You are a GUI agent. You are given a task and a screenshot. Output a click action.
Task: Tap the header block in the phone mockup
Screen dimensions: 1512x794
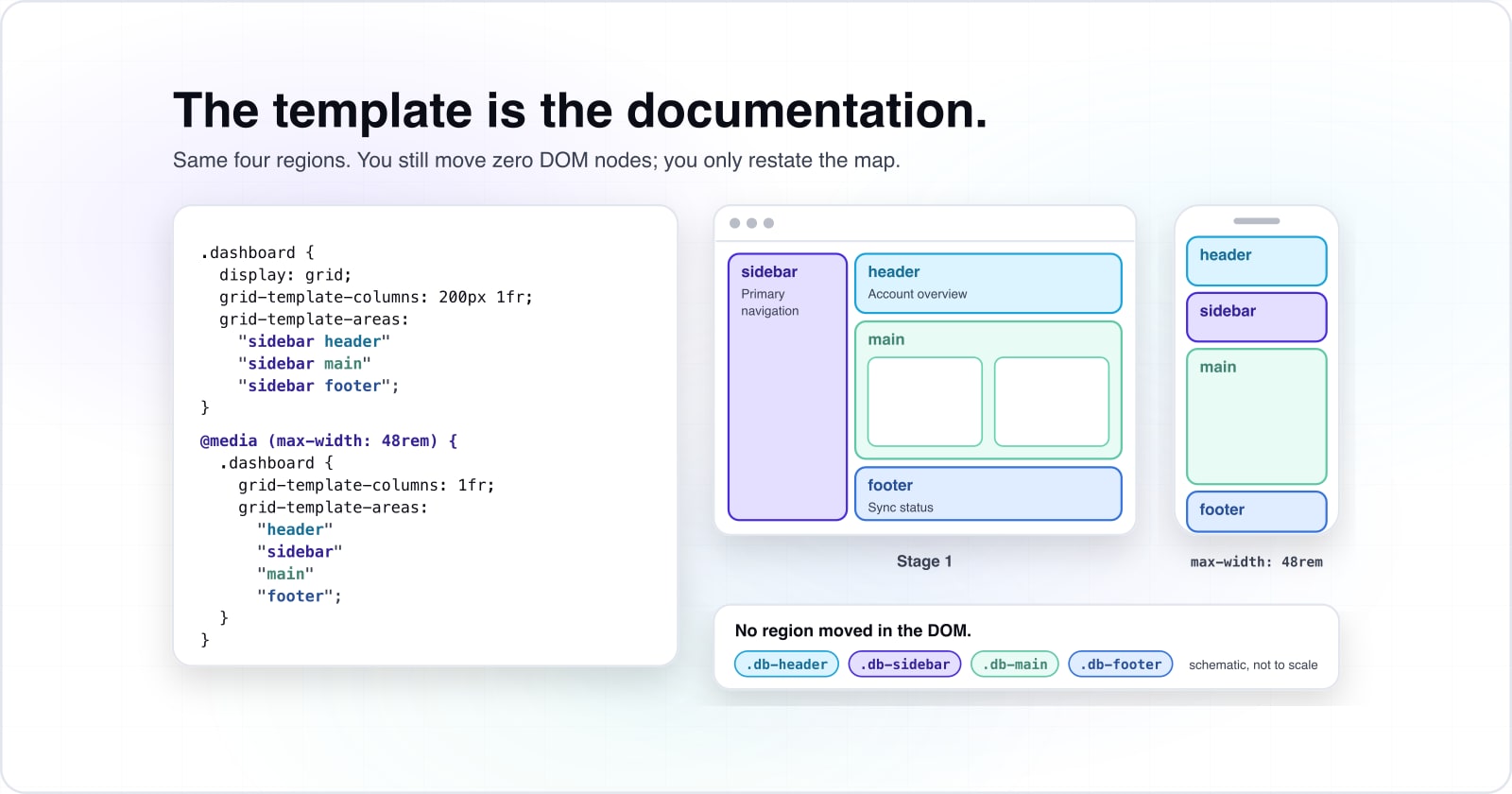pyautogui.click(x=1257, y=261)
